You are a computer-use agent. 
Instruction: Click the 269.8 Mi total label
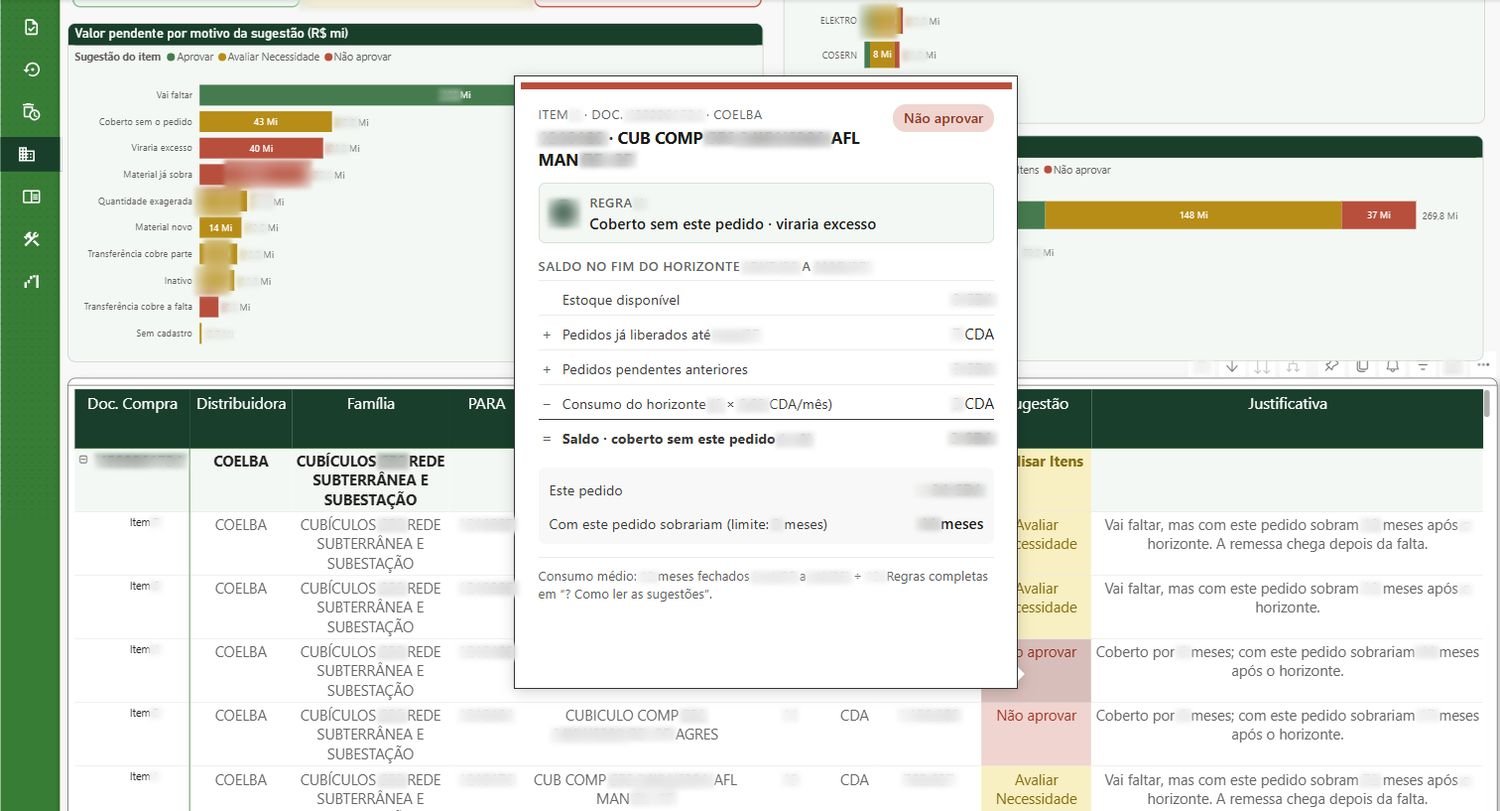[1440, 216]
